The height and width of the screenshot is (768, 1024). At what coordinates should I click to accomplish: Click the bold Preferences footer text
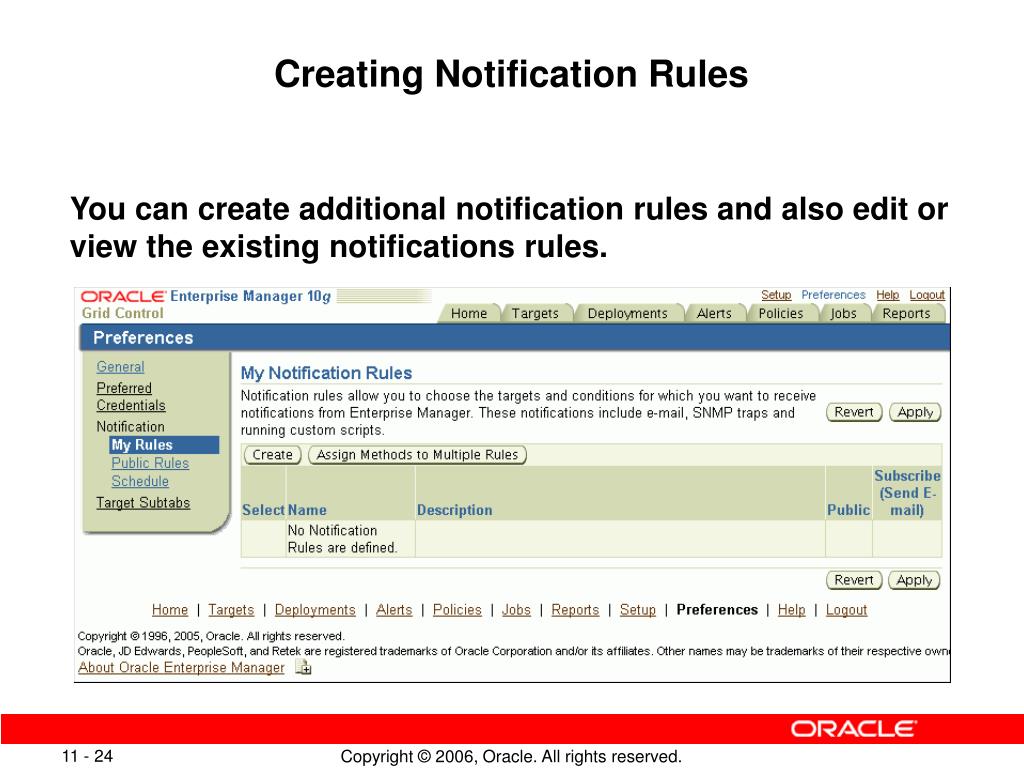pos(717,610)
